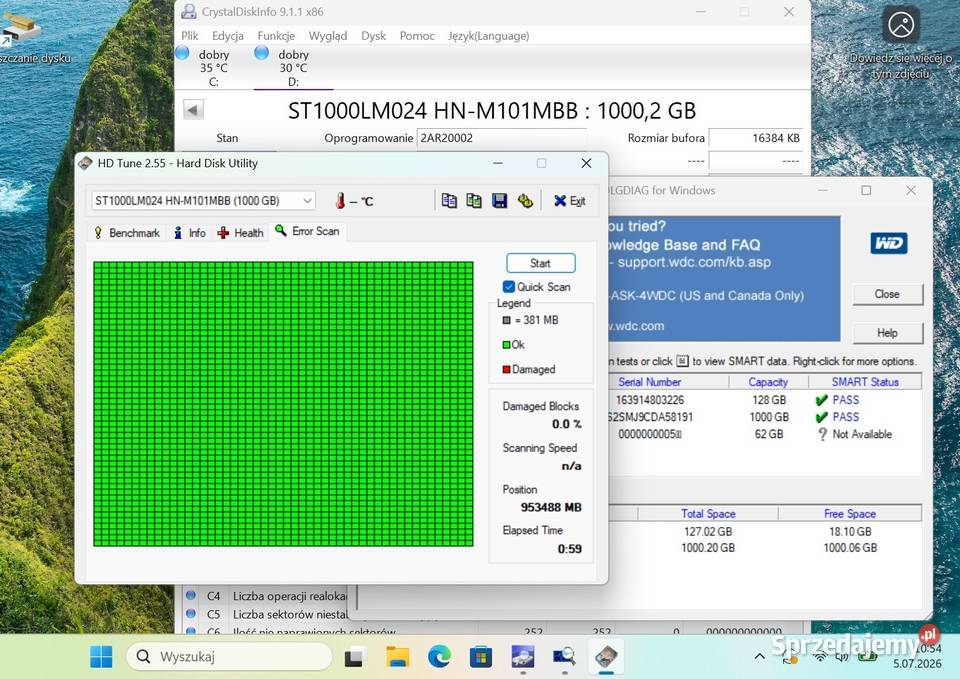Open the Wygląd menu in CrystalDiskInfo
The width and height of the screenshot is (960, 679).
[328, 36]
